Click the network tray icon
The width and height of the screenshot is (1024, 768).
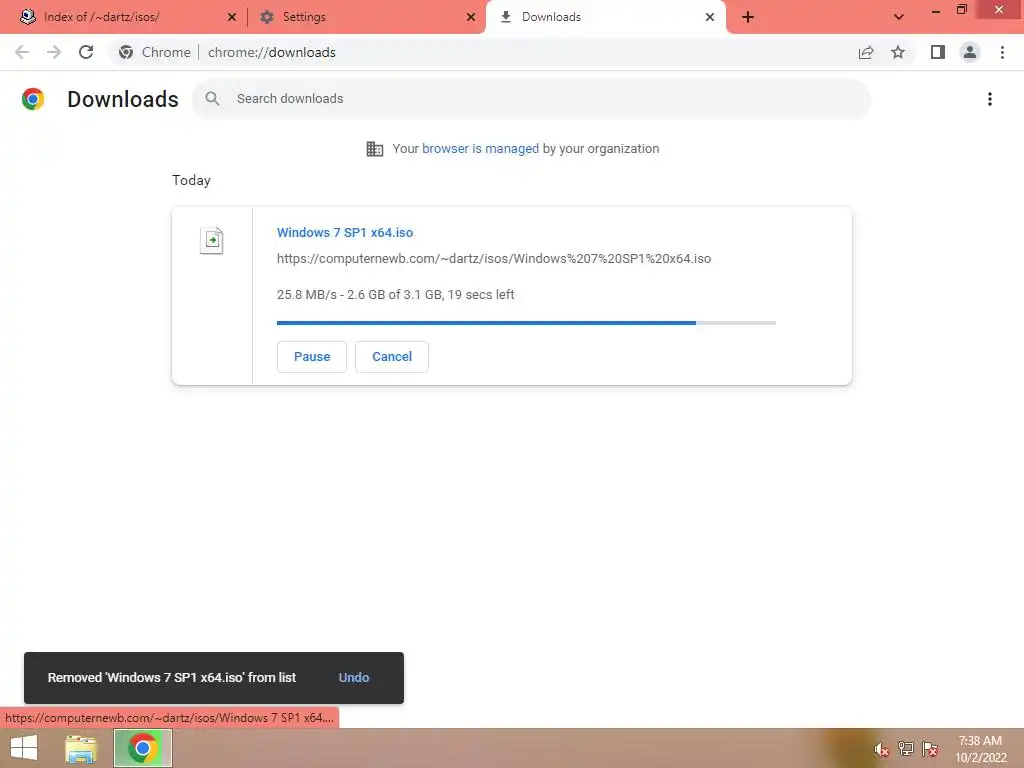click(x=906, y=748)
